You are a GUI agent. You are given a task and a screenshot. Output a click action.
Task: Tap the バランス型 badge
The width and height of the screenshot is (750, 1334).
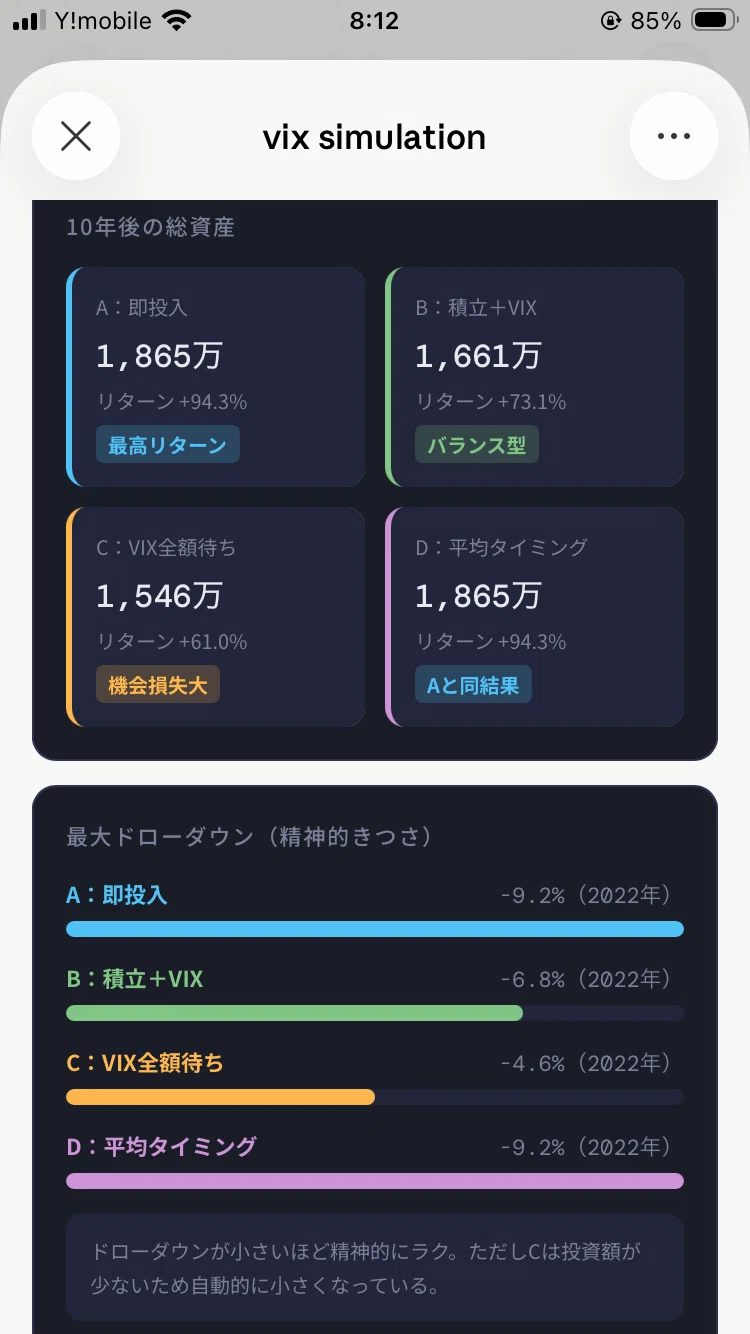(477, 445)
